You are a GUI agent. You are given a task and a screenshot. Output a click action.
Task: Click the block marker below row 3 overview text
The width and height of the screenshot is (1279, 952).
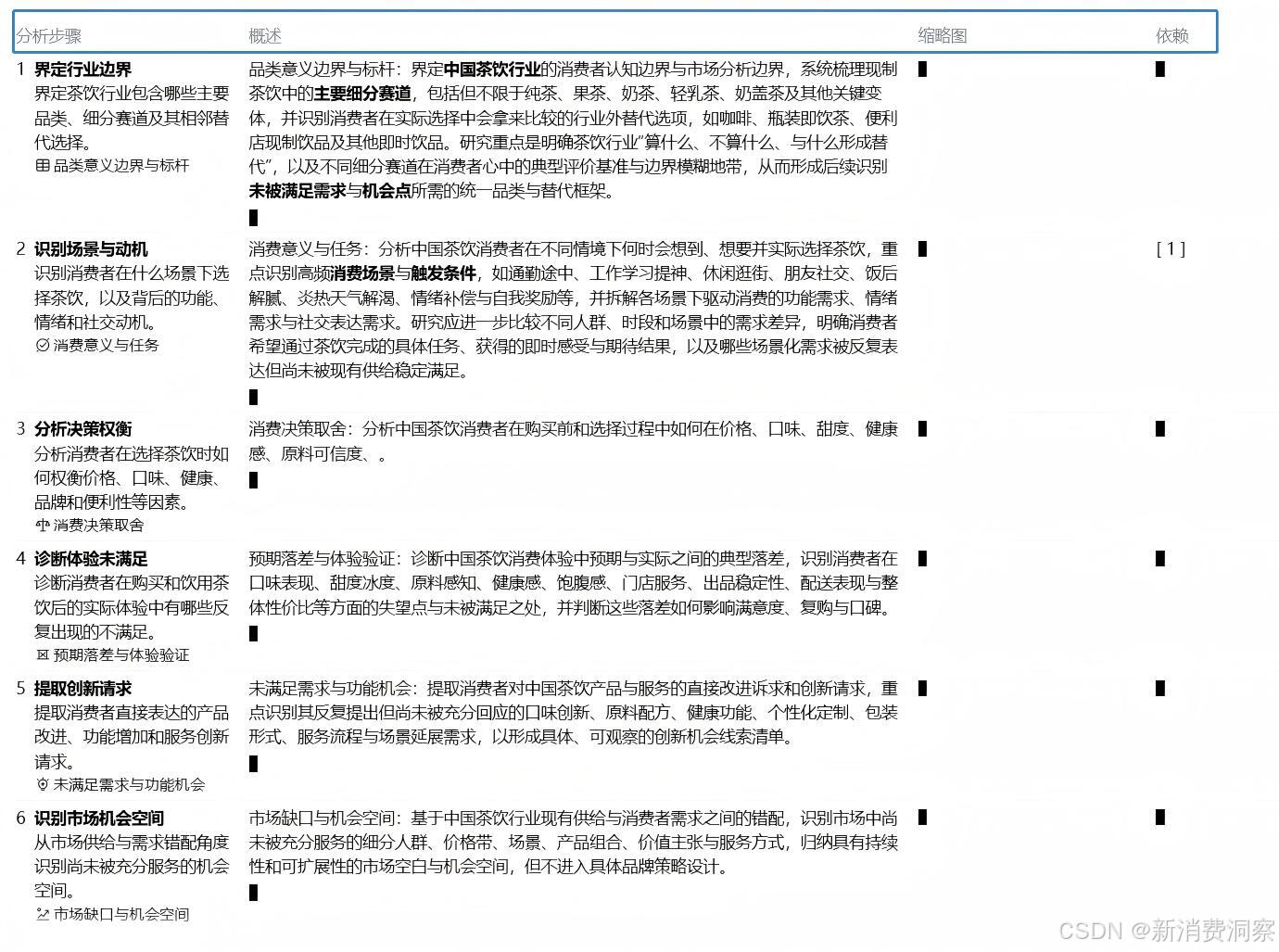pyautogui.click(x=254, y=480)
